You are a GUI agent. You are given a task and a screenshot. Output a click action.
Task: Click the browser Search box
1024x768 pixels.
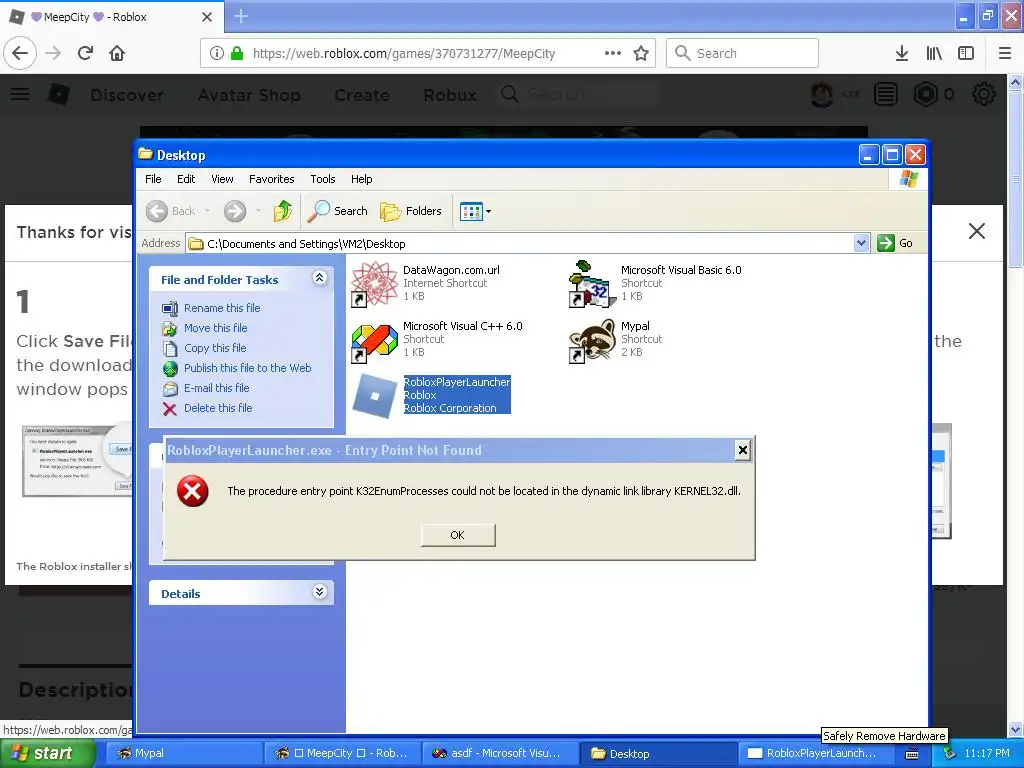(743, 53)
